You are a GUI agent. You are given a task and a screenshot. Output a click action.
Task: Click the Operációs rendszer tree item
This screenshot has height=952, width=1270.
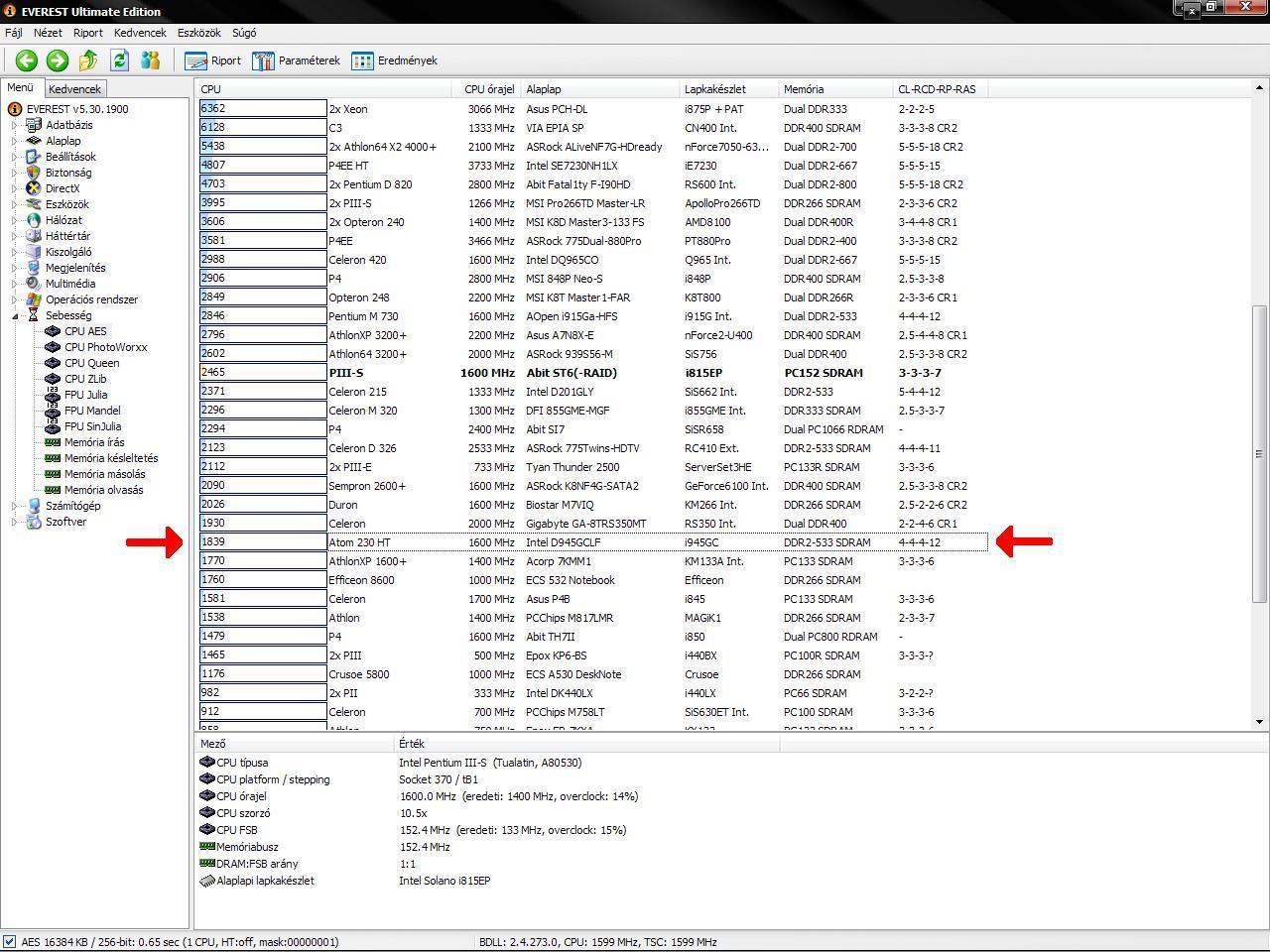click(x=91, y=299)
